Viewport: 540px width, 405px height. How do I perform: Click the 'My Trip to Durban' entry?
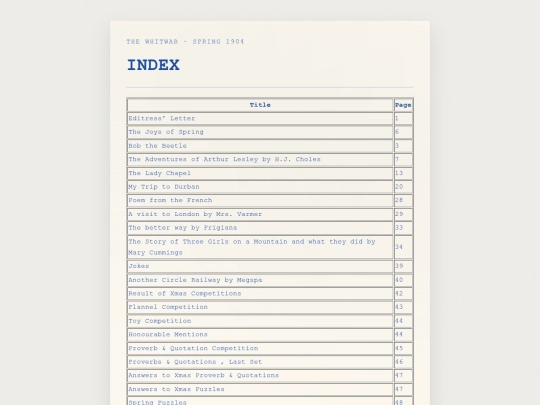tap(260, 187)
